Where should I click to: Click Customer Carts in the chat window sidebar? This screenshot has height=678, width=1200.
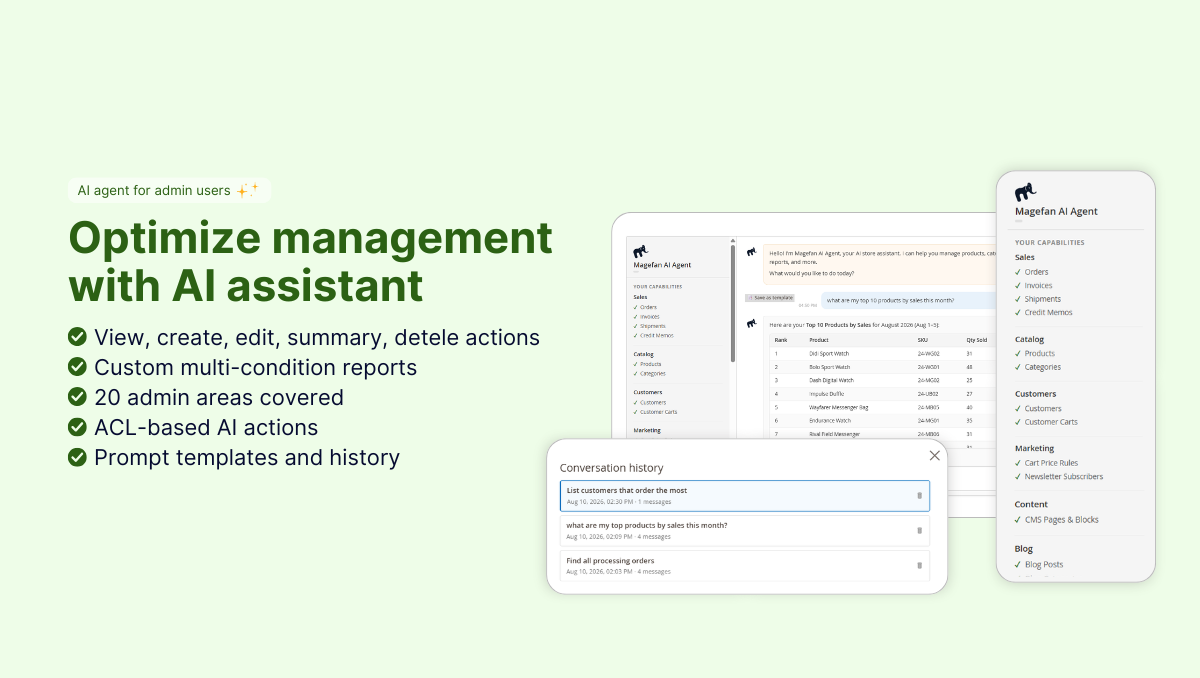(x=658, y=412)
